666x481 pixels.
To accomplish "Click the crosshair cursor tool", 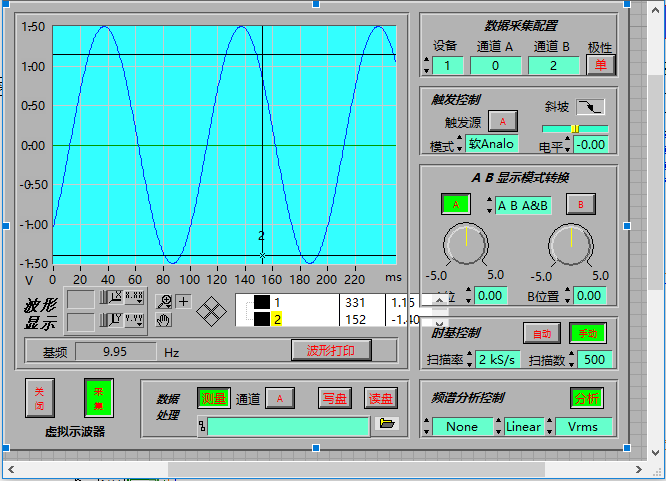I will click(184, 301).
